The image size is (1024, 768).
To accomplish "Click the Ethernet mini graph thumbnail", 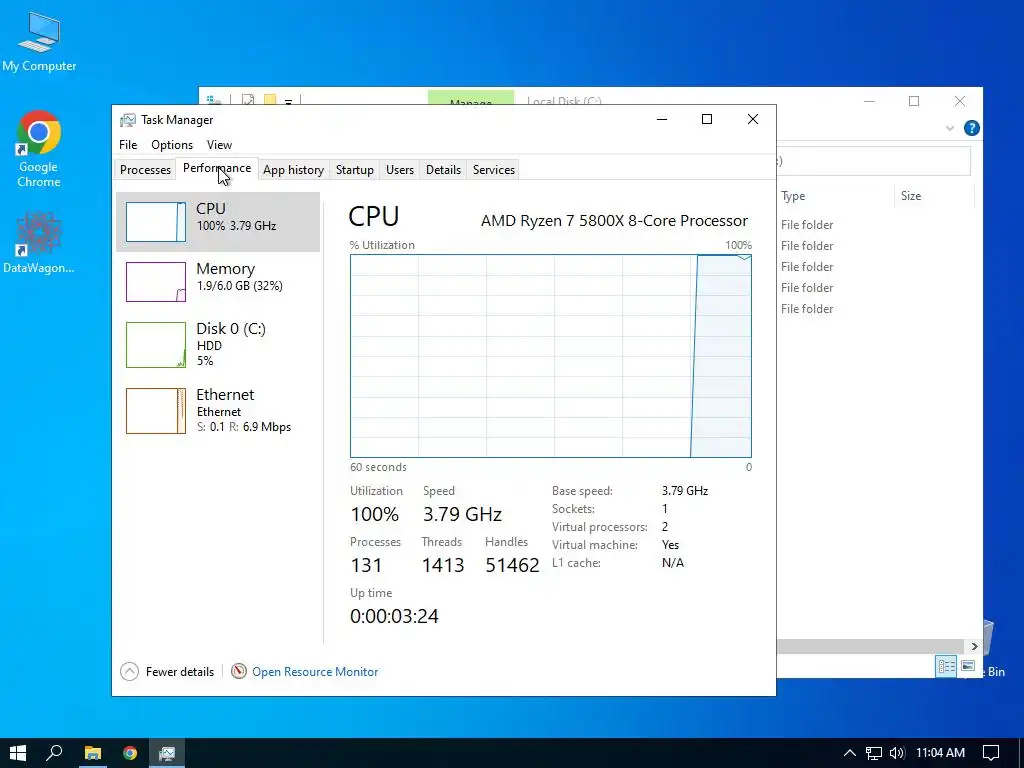I will [156, 411].
